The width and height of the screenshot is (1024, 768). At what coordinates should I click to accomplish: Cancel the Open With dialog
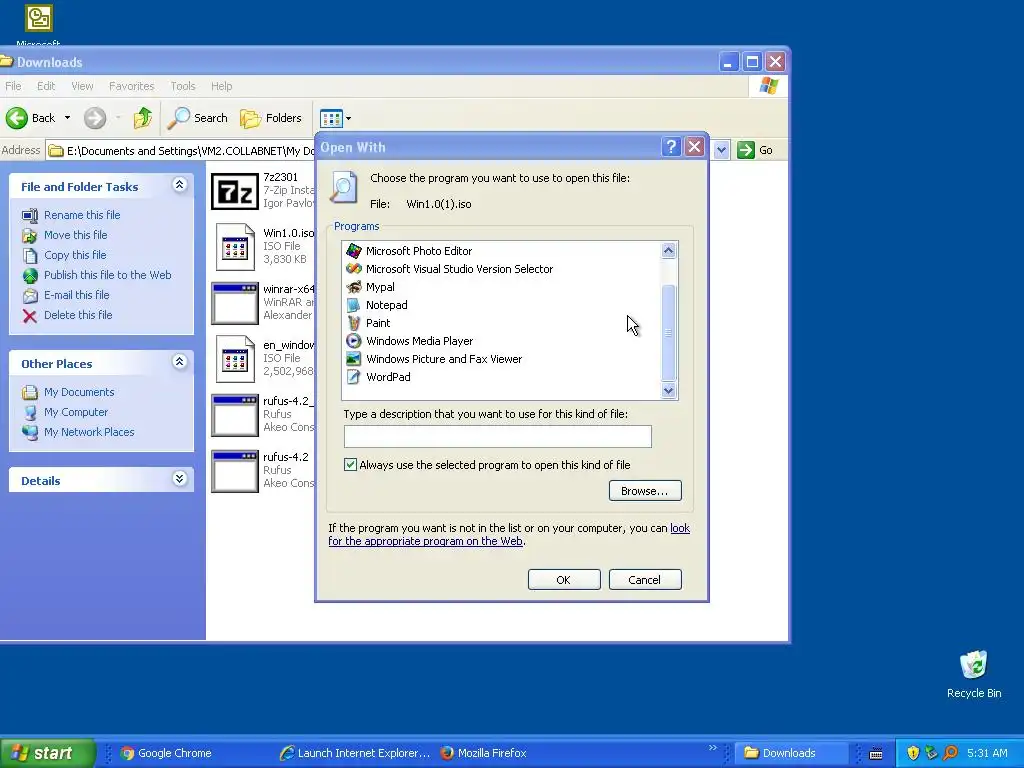pyautogui.click(x=645, y=580)
